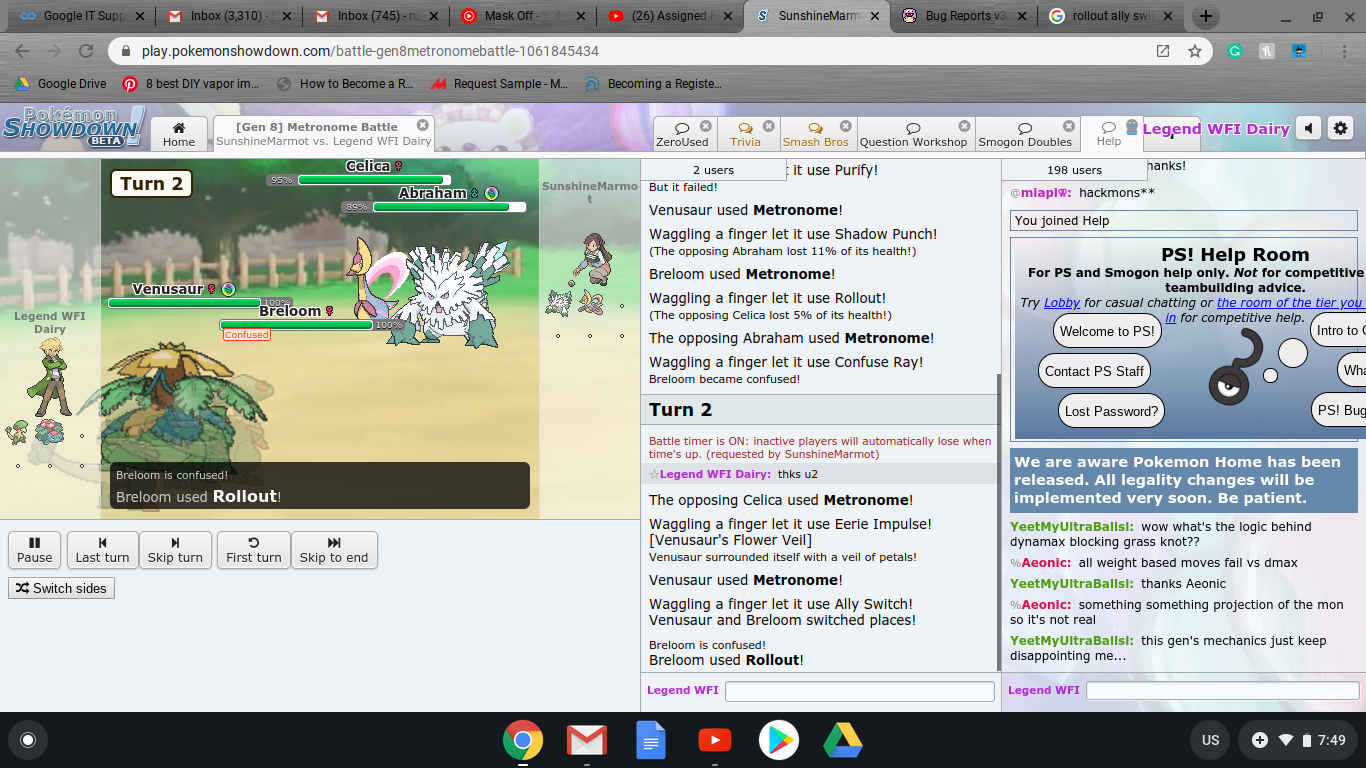The width and height of the screenshot is (1366, 768).
Task: Open the Legend WFI Dairy username menu
Action: point(1216,129)
